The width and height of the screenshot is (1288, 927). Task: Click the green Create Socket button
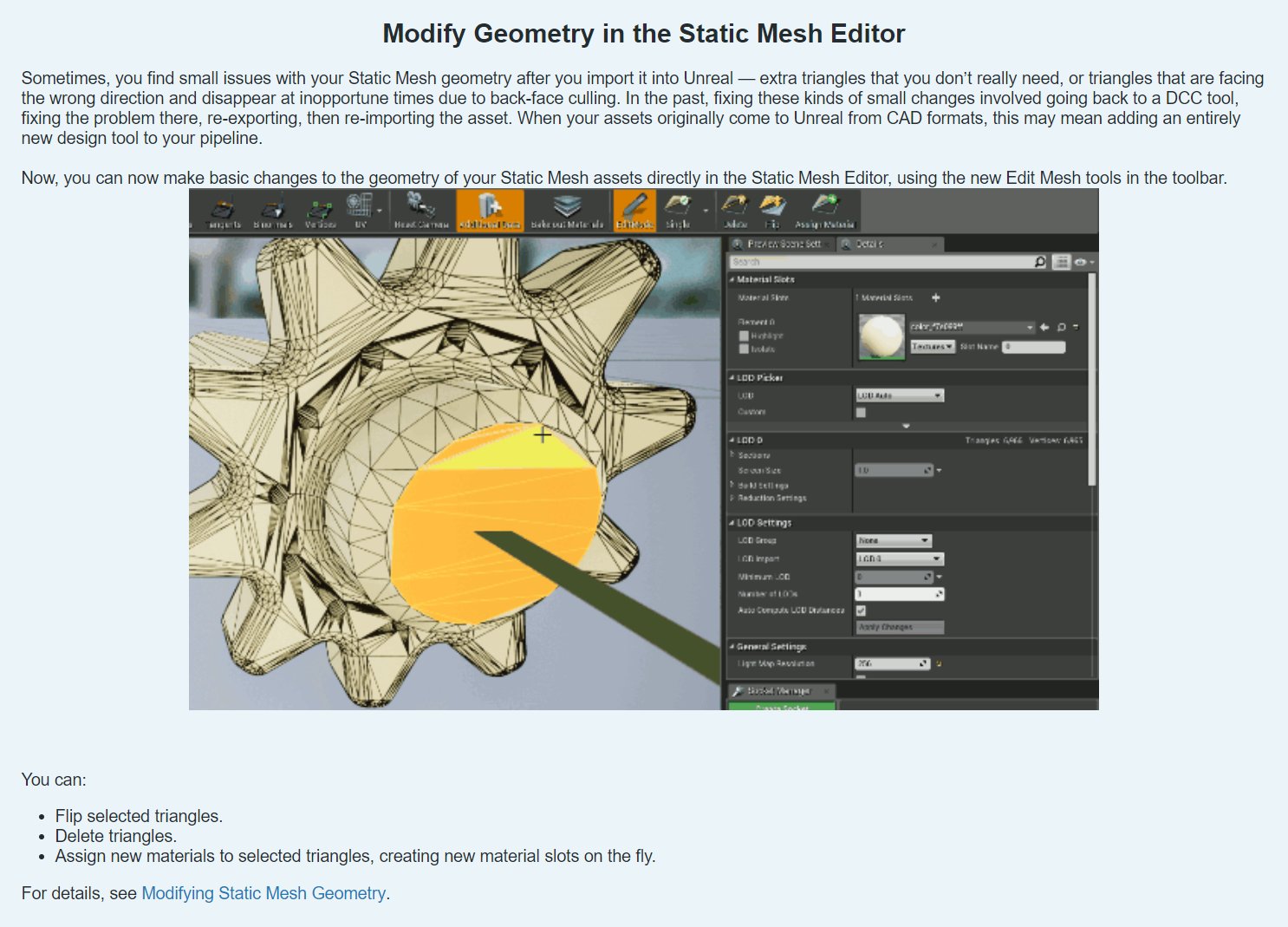[782, 707]
